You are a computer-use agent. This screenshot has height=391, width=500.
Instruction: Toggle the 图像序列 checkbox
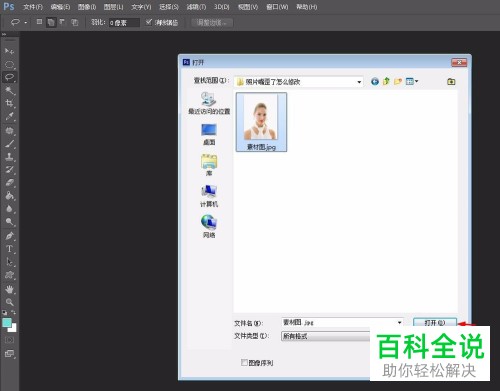(244, 362)
